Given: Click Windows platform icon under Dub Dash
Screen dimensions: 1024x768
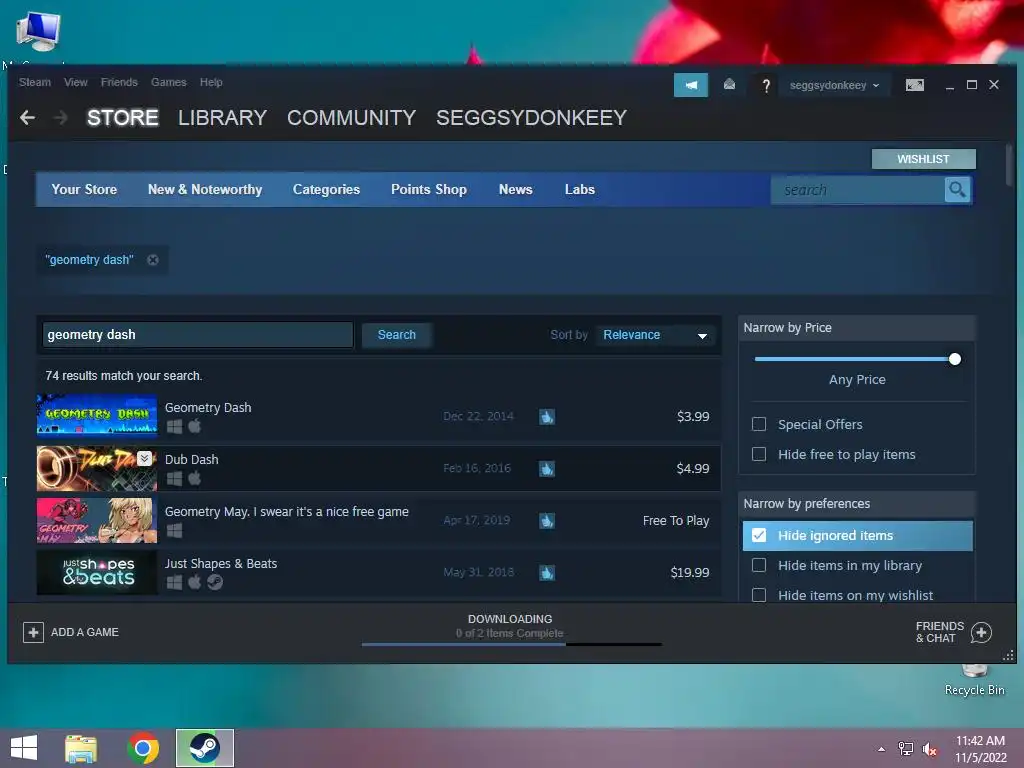Looking at the screenshot, I should coord(174,479).
